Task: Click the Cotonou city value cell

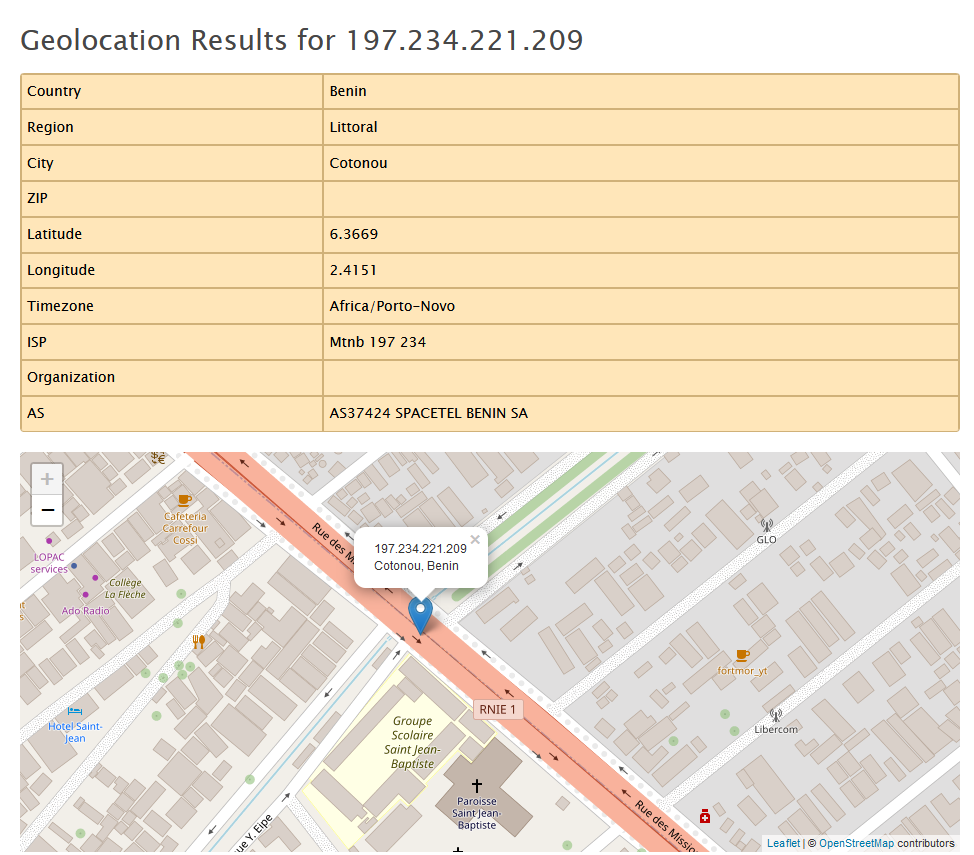Action: click(x=358, y=163)
